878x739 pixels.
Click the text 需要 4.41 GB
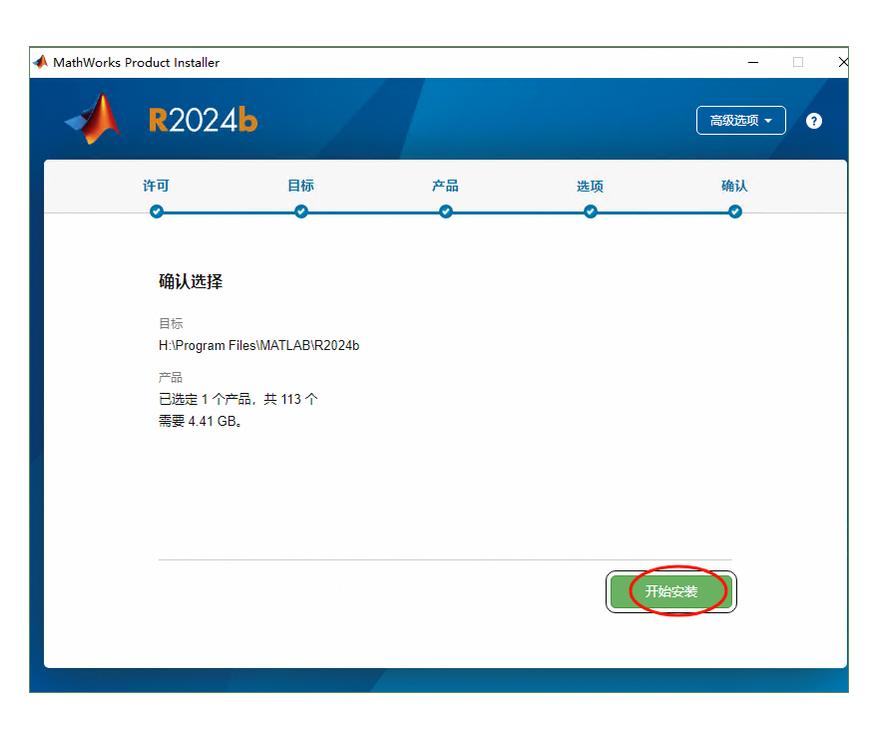[x=200, y=421]
